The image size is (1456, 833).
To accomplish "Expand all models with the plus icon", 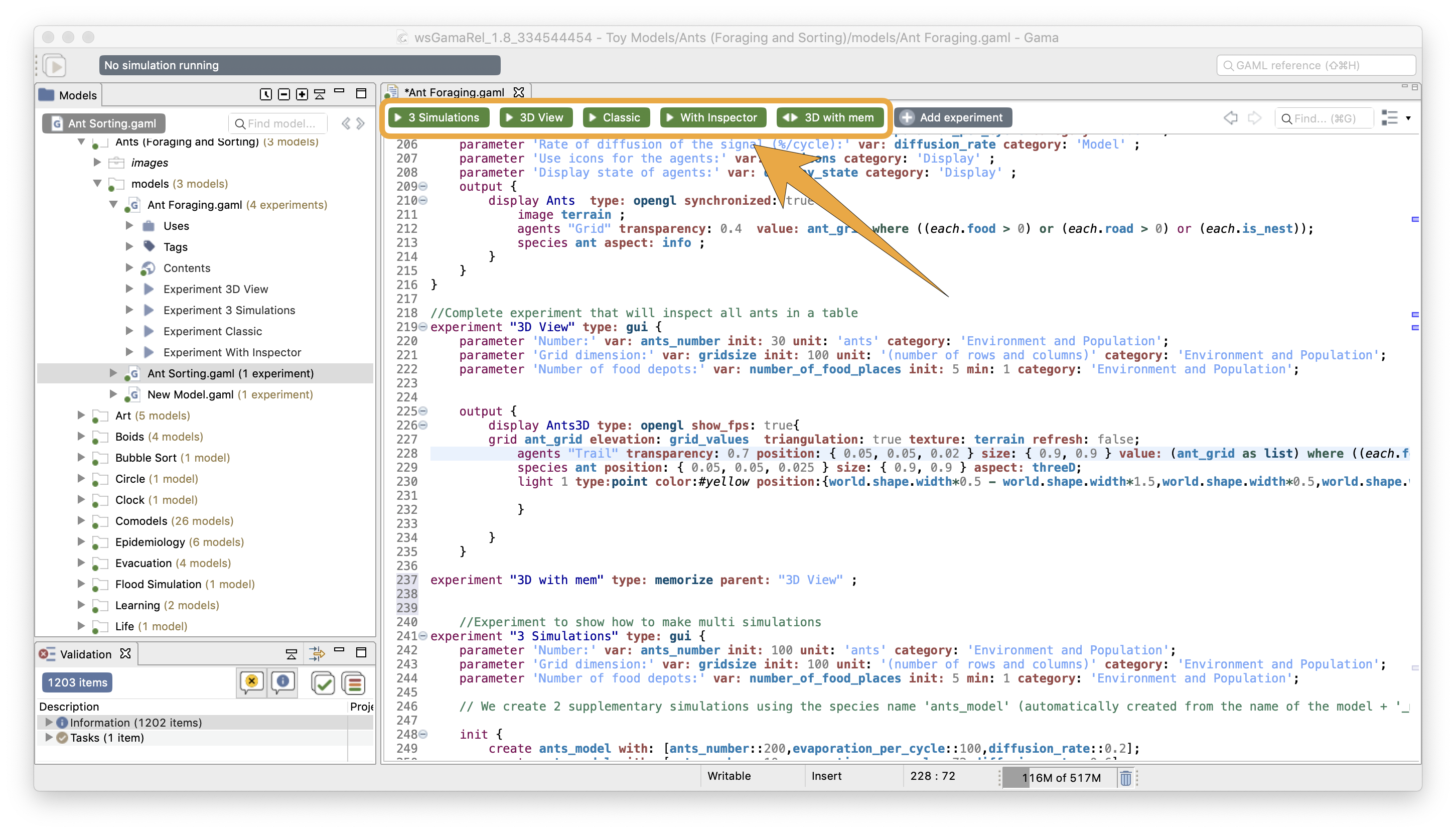I will pyautogui.click(x=302, y=94).
